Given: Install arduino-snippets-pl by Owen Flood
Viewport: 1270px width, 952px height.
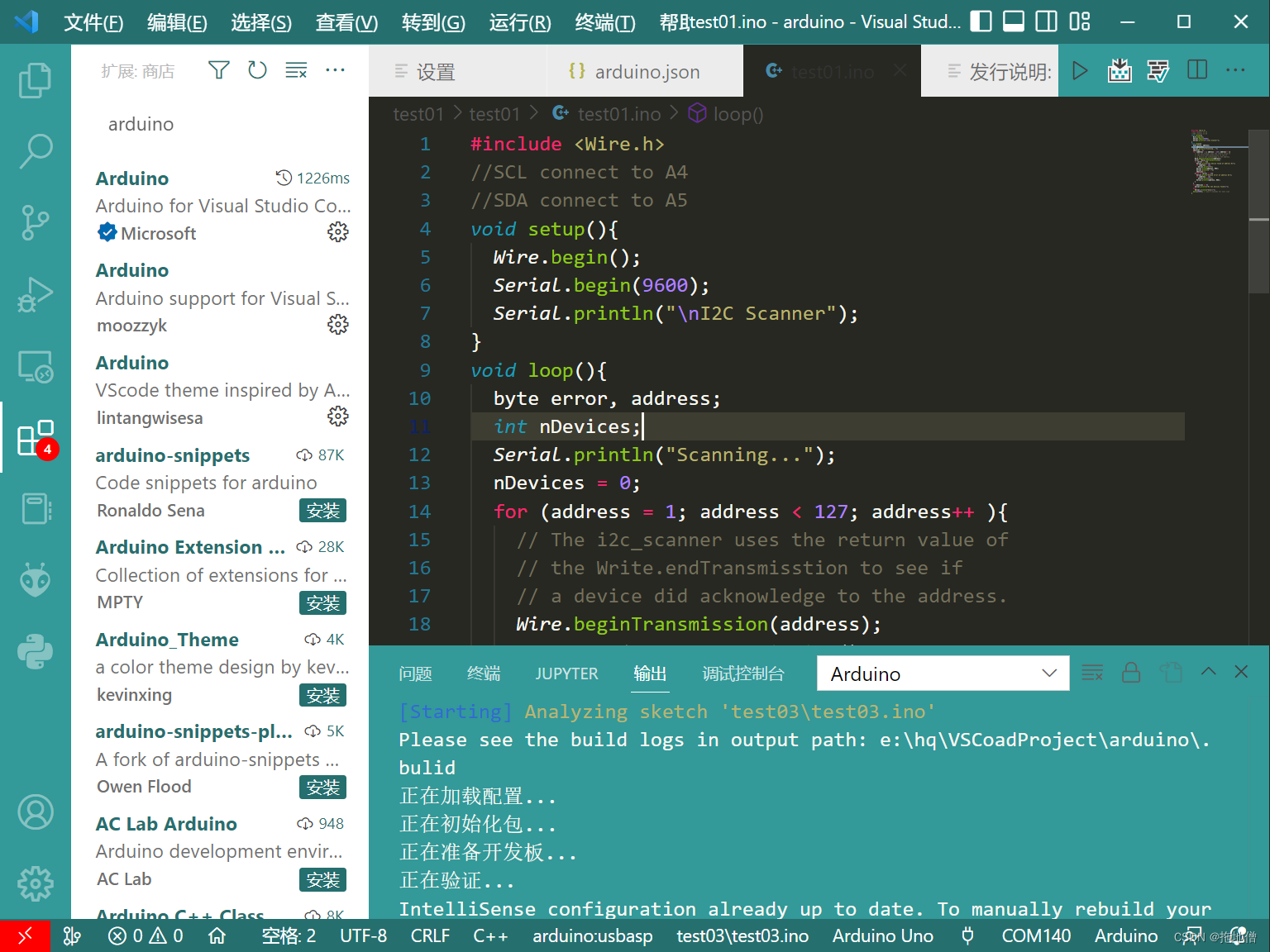Looking at the screenshot, I should click(322, 788).
